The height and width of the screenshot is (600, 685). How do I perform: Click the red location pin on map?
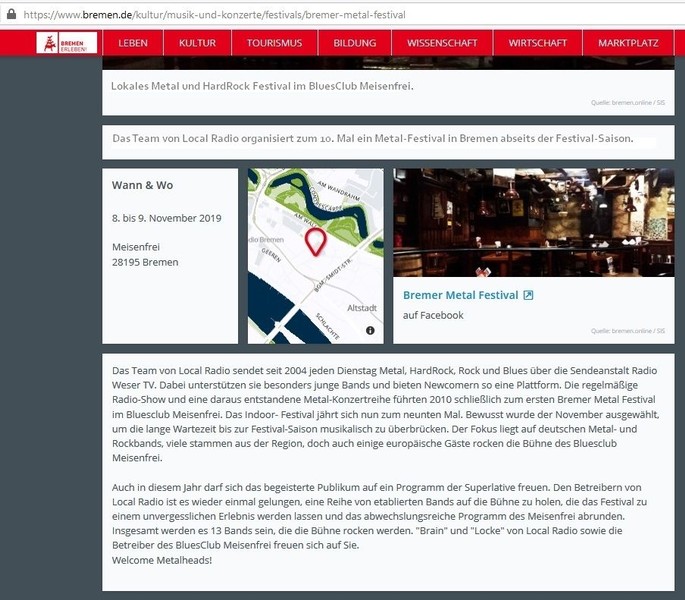click(x=315, y=242)
